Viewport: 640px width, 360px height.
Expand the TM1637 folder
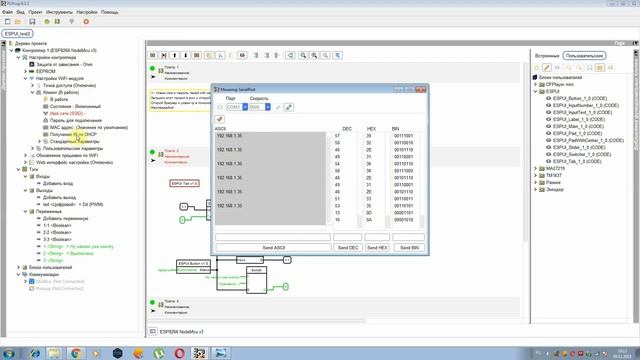(x=536, y=175)
